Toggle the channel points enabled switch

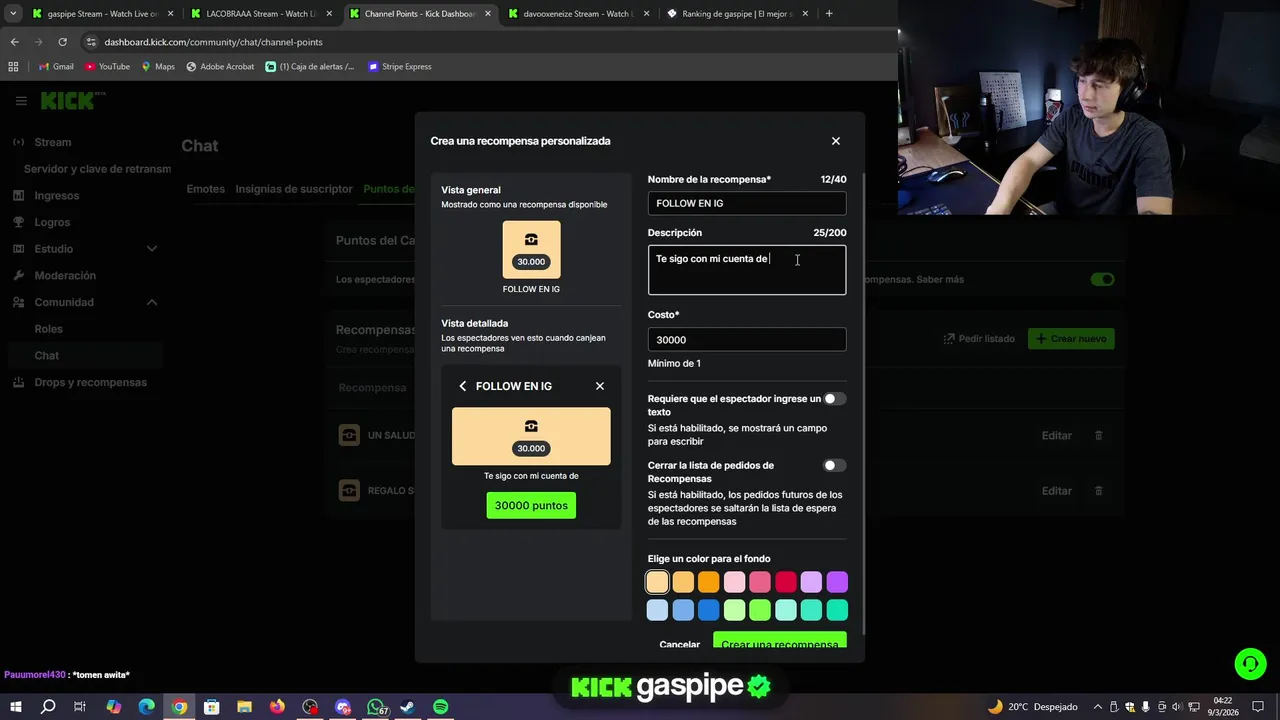1102,280
